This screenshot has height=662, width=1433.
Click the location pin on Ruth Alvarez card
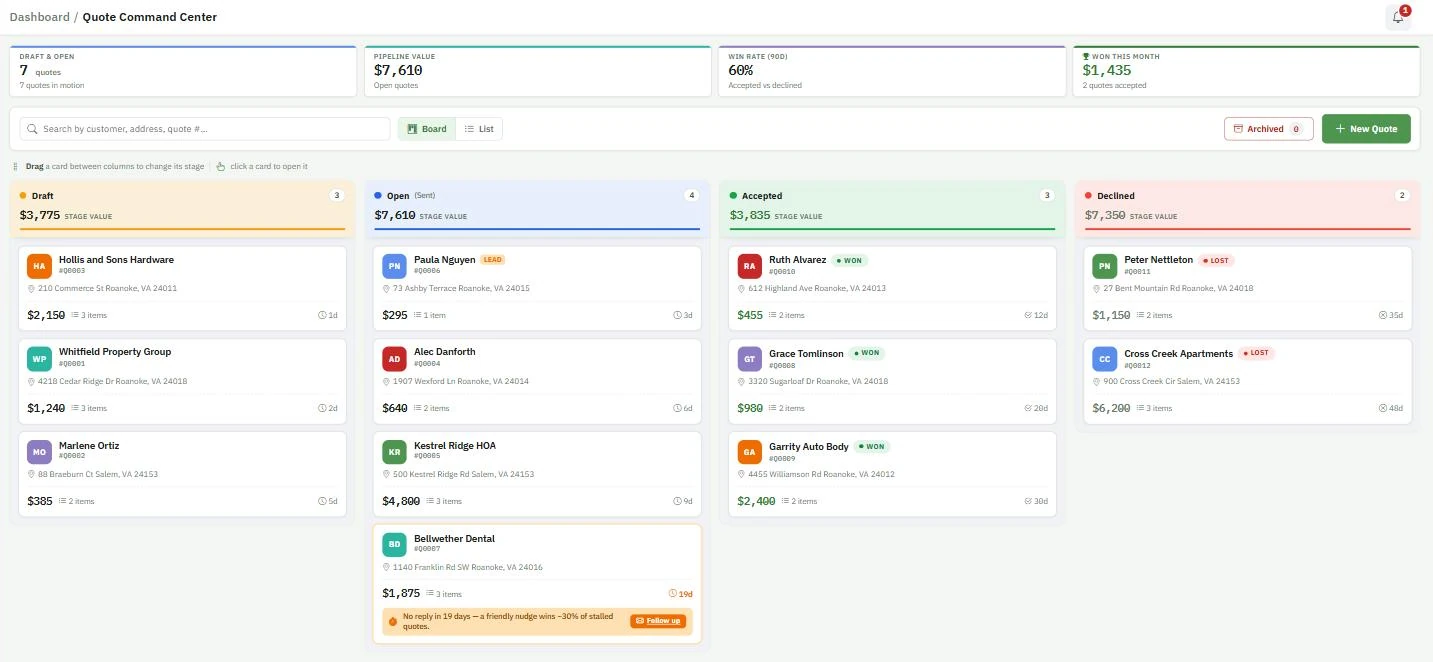[742, 288]
